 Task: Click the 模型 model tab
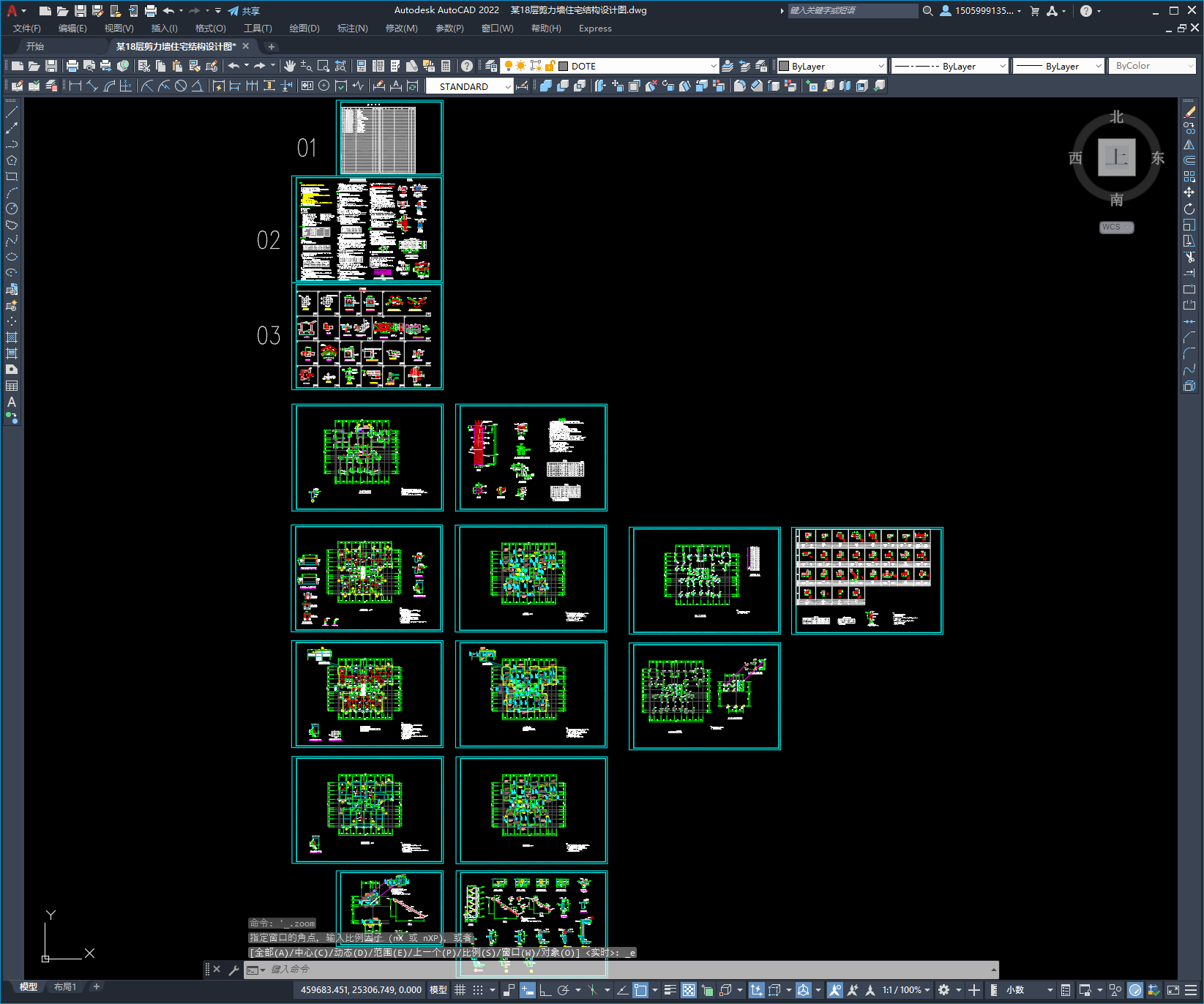coord(28,987)
